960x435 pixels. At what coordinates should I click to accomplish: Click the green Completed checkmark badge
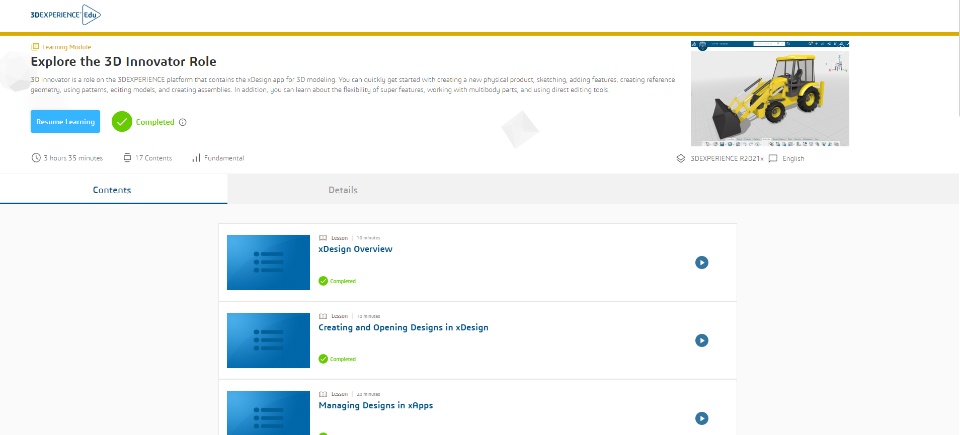click(122, 122)
